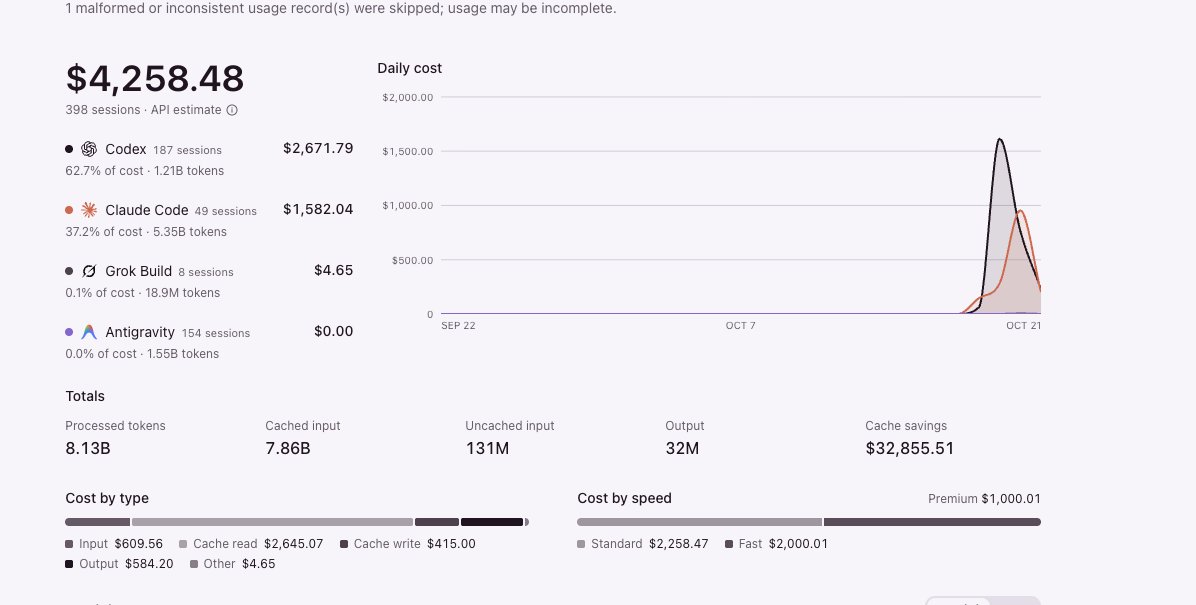
Task: Click the 'Daily cost' chart title
Action: coord(410,68)
